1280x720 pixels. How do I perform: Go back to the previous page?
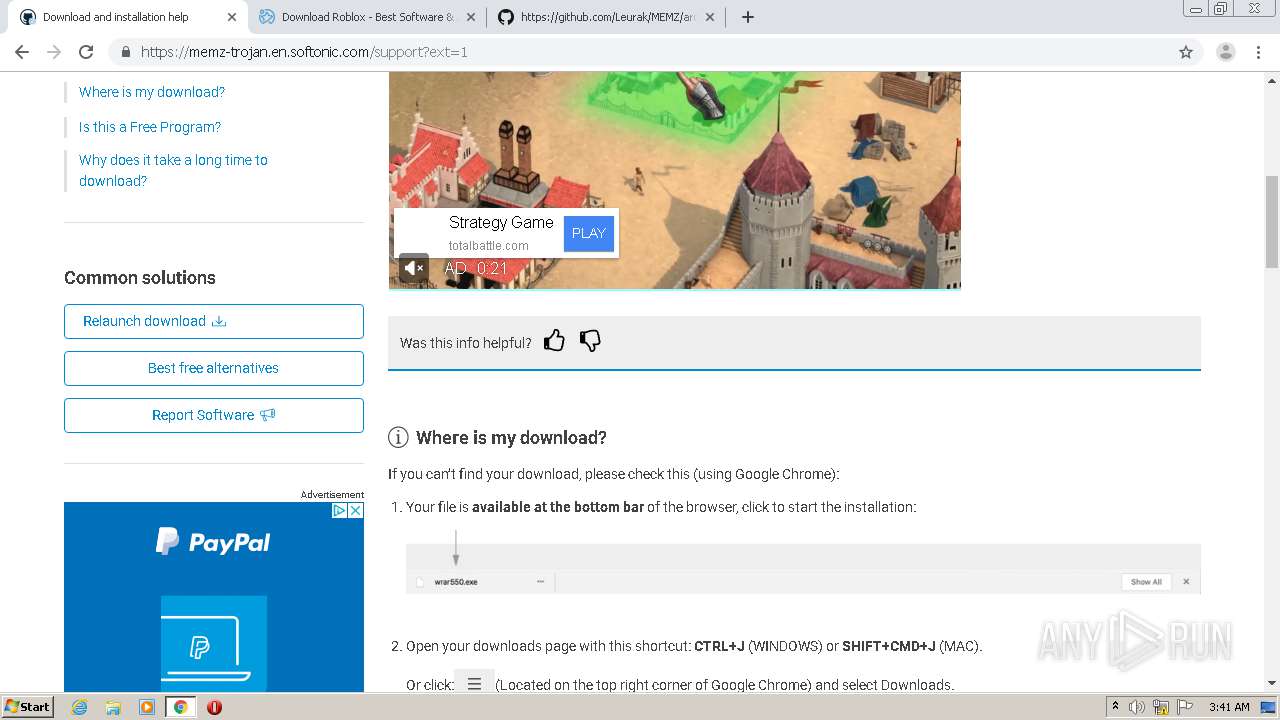point(22,52)
